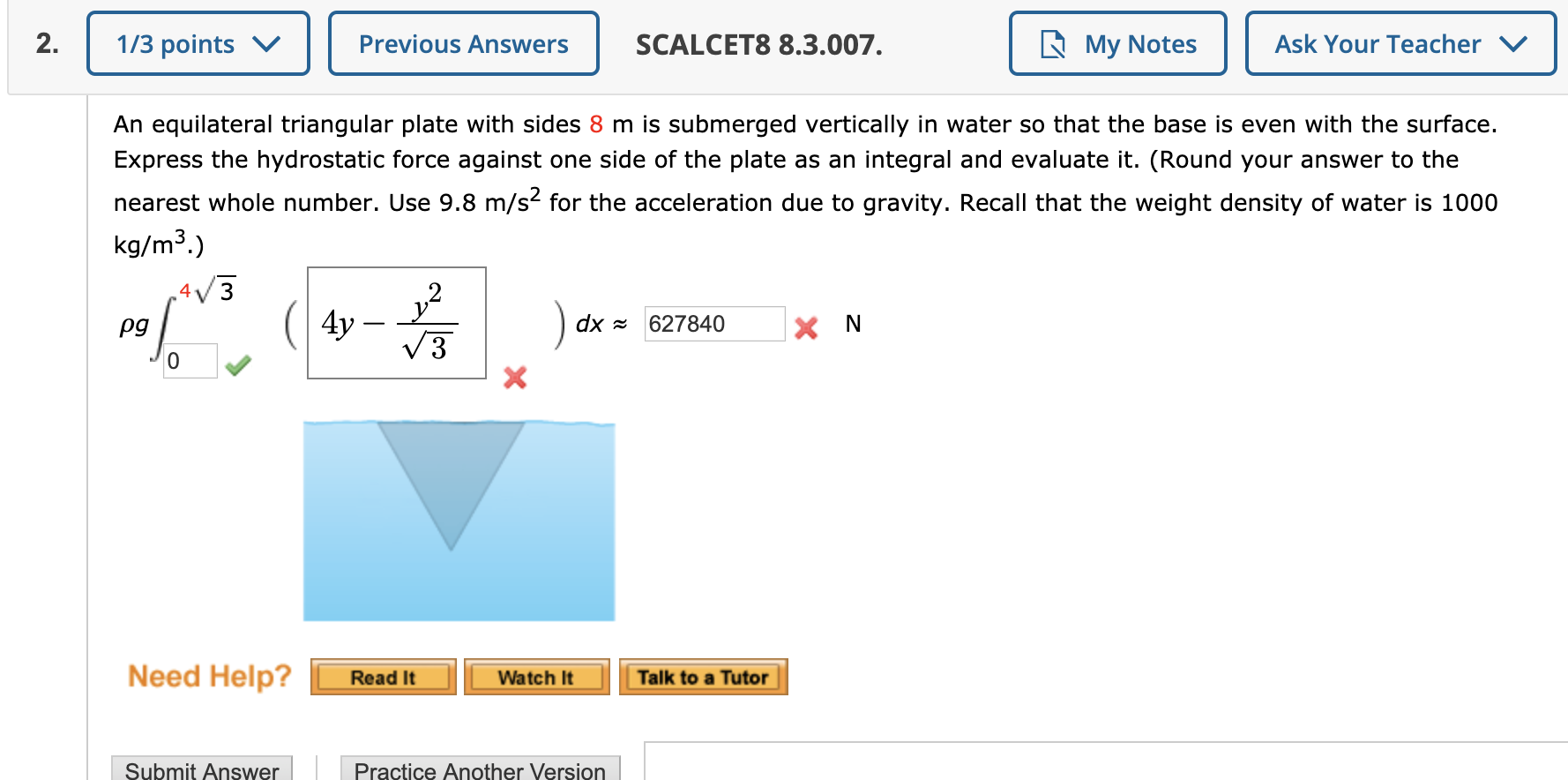
Task: Click the red X beside the answer 627840
Action: click(805, 326)
